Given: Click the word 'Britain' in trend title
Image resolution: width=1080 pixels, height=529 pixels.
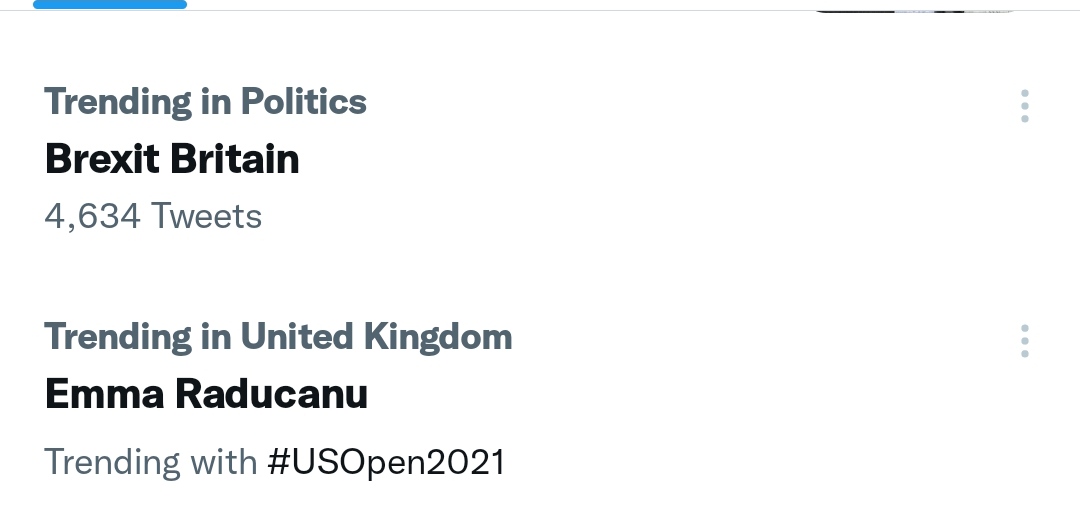Looking at the screenshot, I should (235, 159).
